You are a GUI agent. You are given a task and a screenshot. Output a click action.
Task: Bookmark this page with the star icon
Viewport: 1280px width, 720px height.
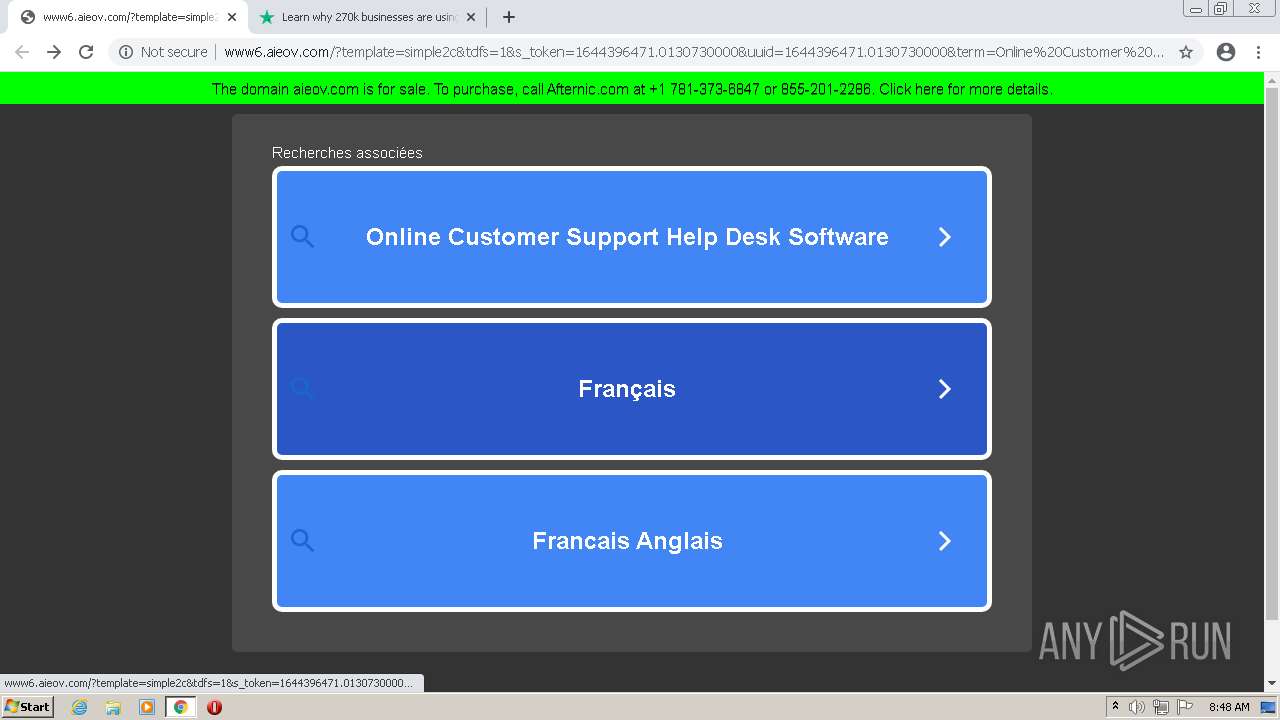[x=1186, y=52]
